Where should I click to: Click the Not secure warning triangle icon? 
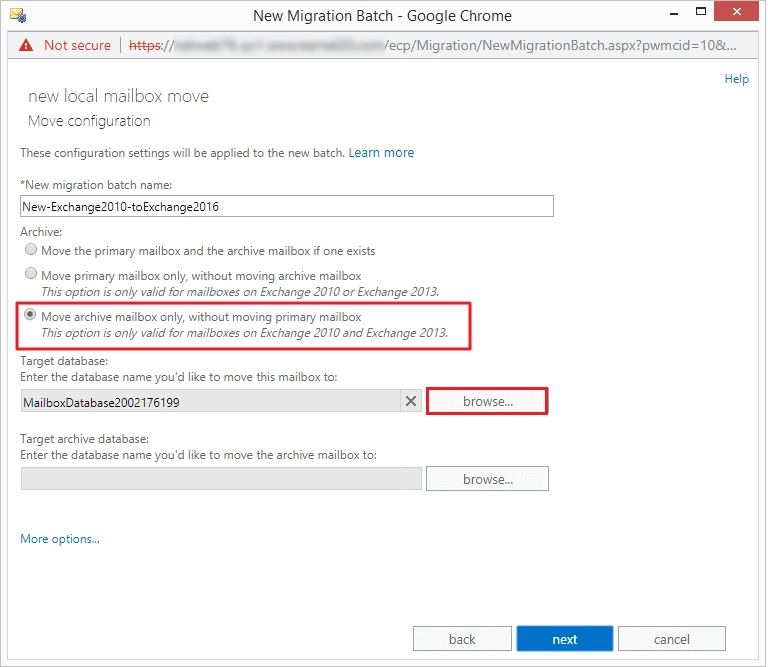26,46
